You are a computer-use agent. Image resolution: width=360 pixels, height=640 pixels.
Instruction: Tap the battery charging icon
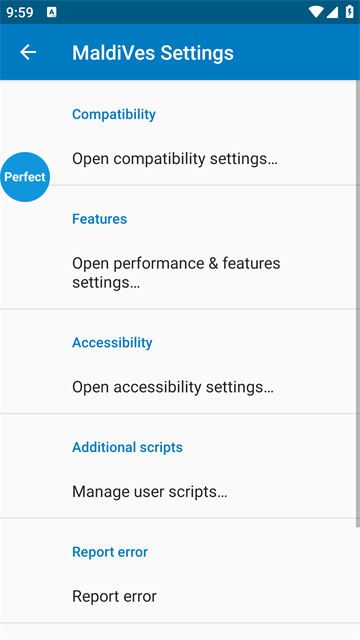(349, 11)
